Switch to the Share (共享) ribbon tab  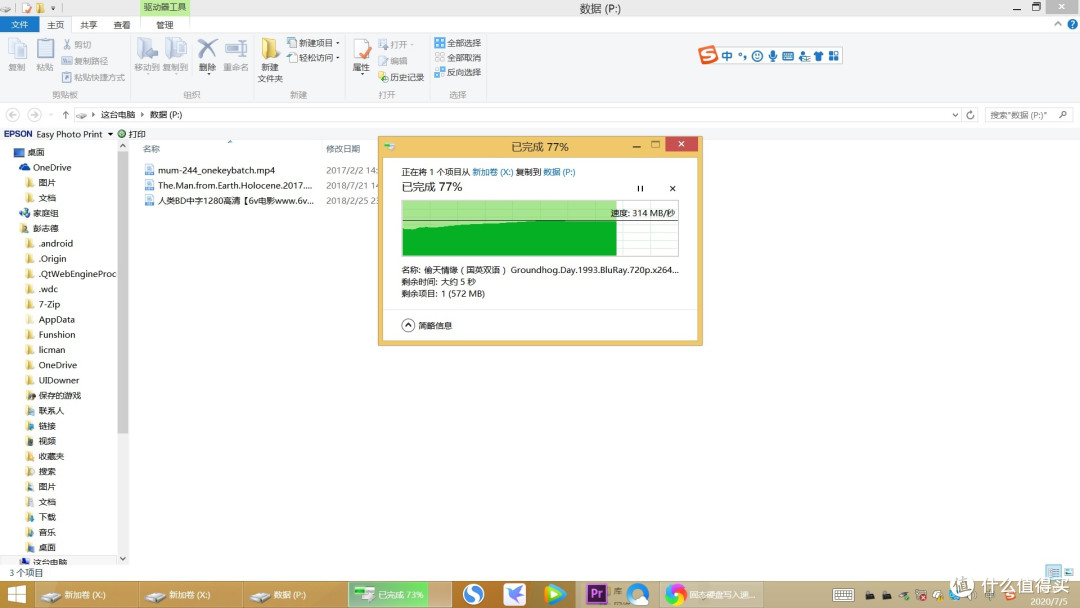(88, 25)
